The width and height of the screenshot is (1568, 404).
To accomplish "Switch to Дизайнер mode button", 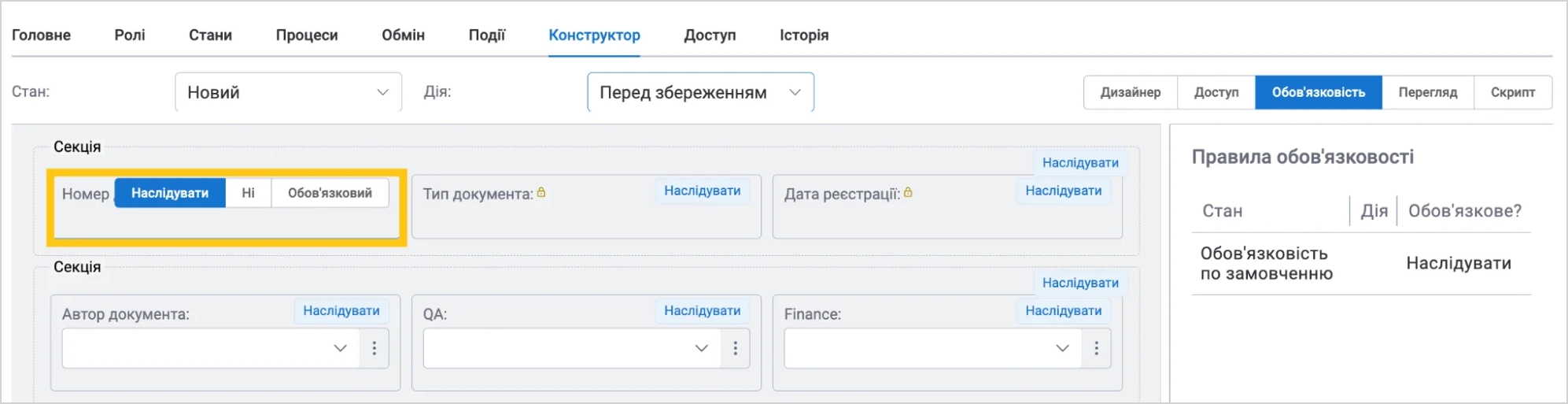I will point(1131,92).
